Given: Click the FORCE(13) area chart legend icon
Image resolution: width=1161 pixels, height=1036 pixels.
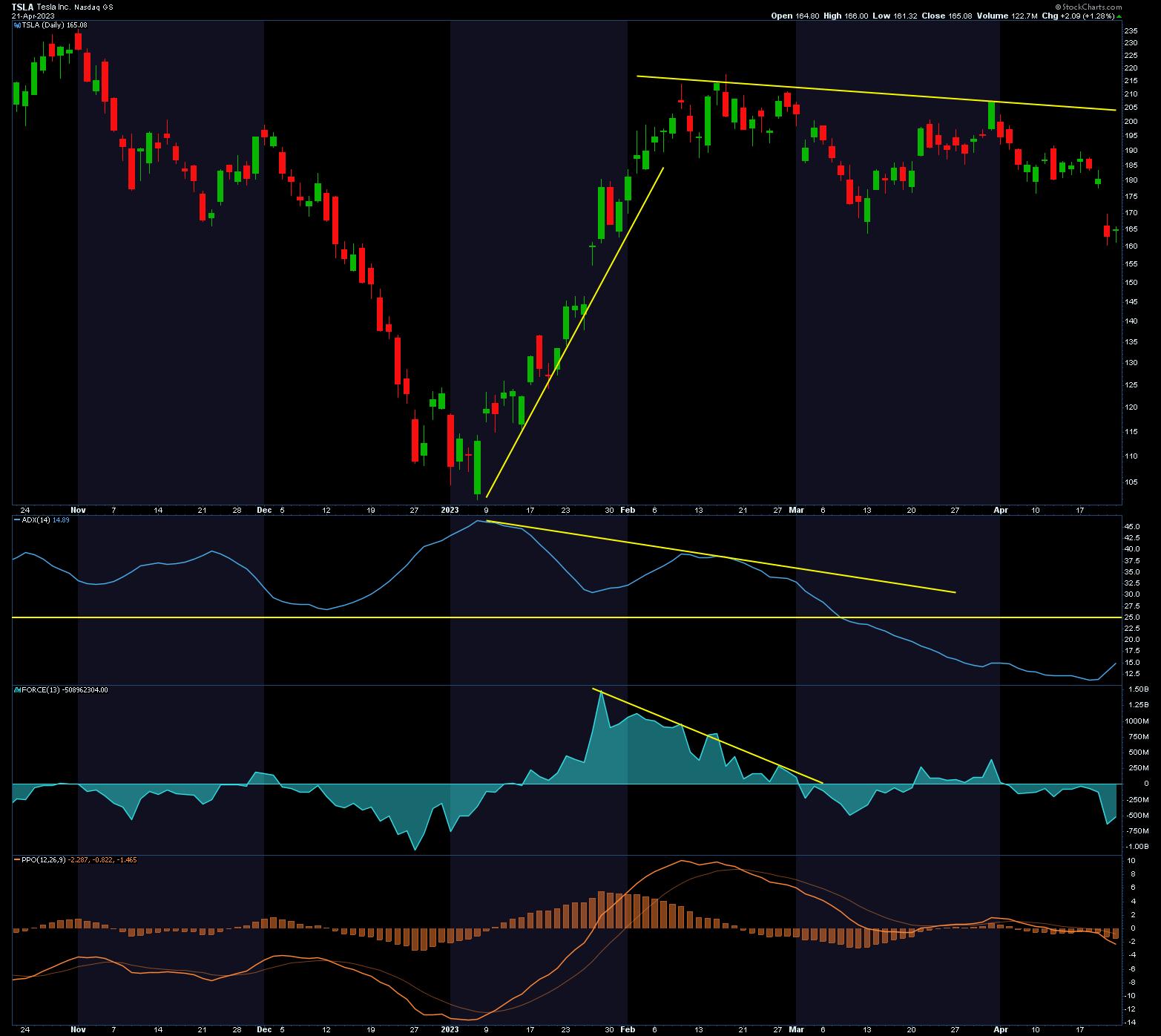Looking at the screenshot, I should (x=17, y=689).
